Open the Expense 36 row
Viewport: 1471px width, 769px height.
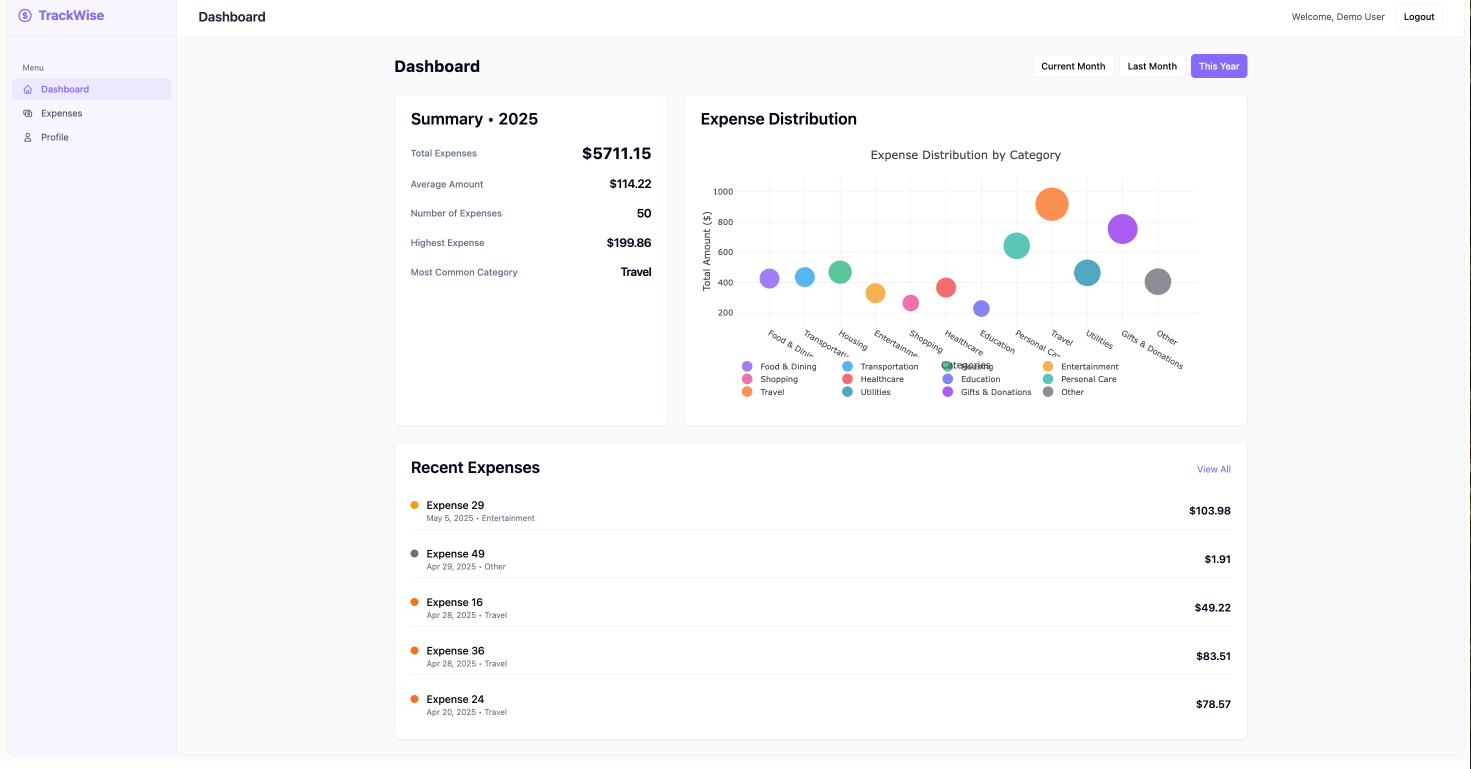tap(820, 656)
